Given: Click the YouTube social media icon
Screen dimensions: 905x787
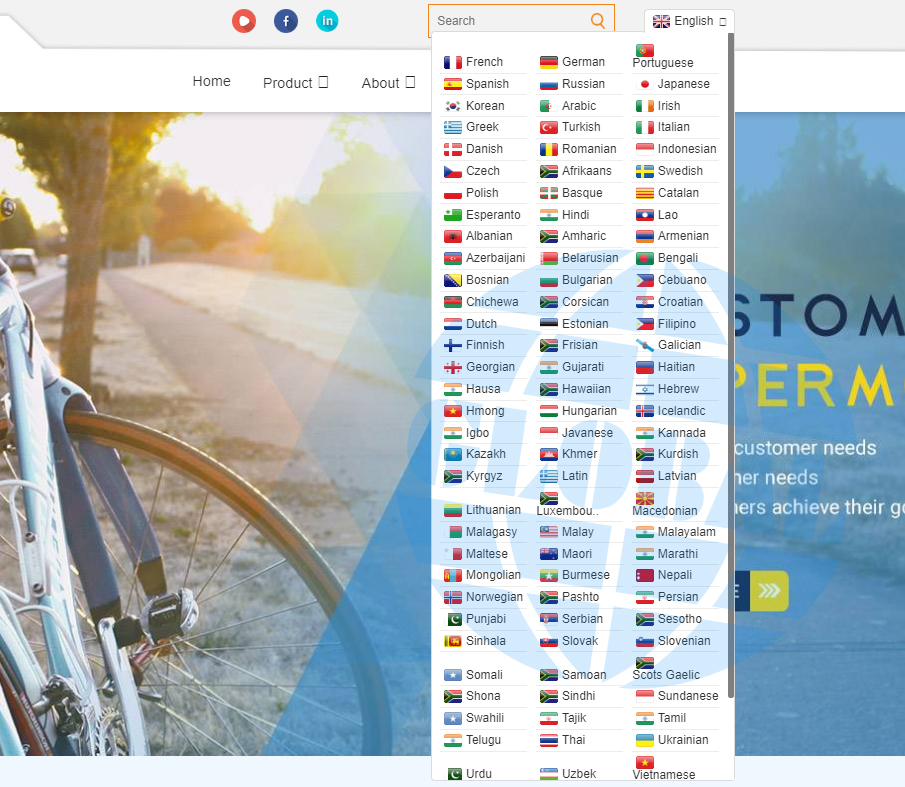Looking at the screenshot, I should [x=244, y=21].
